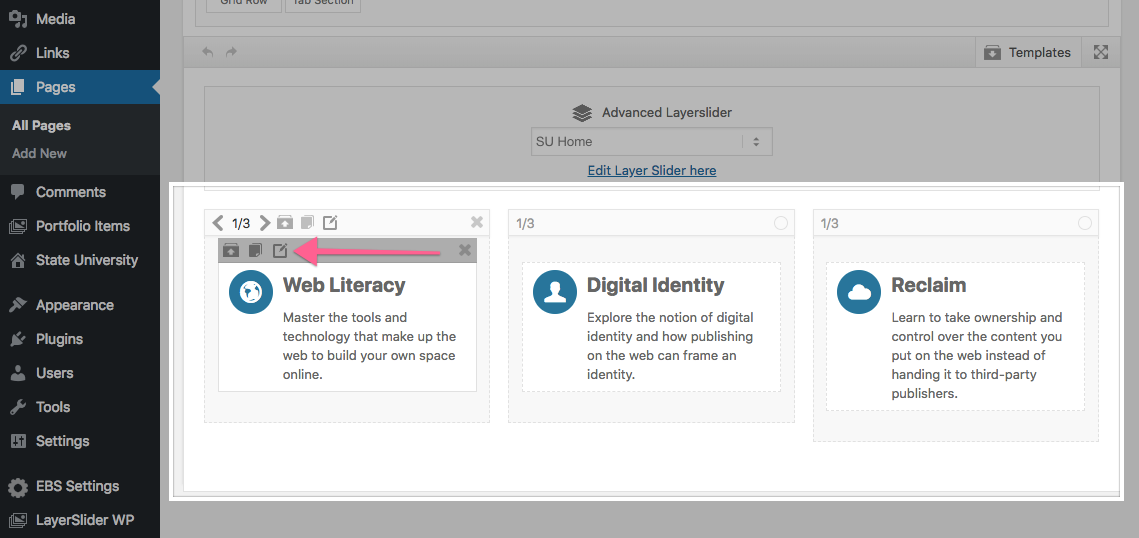
Task: Click the Advanced Layerslider title text
Action: [667, 113]
